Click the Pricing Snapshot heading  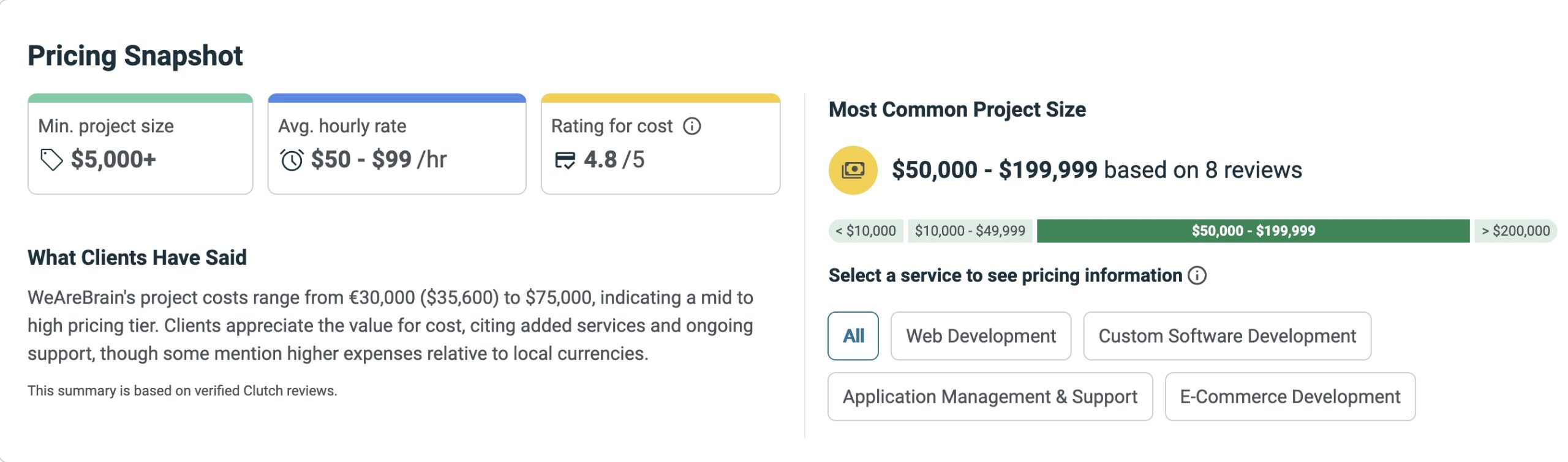pos(135,56)
